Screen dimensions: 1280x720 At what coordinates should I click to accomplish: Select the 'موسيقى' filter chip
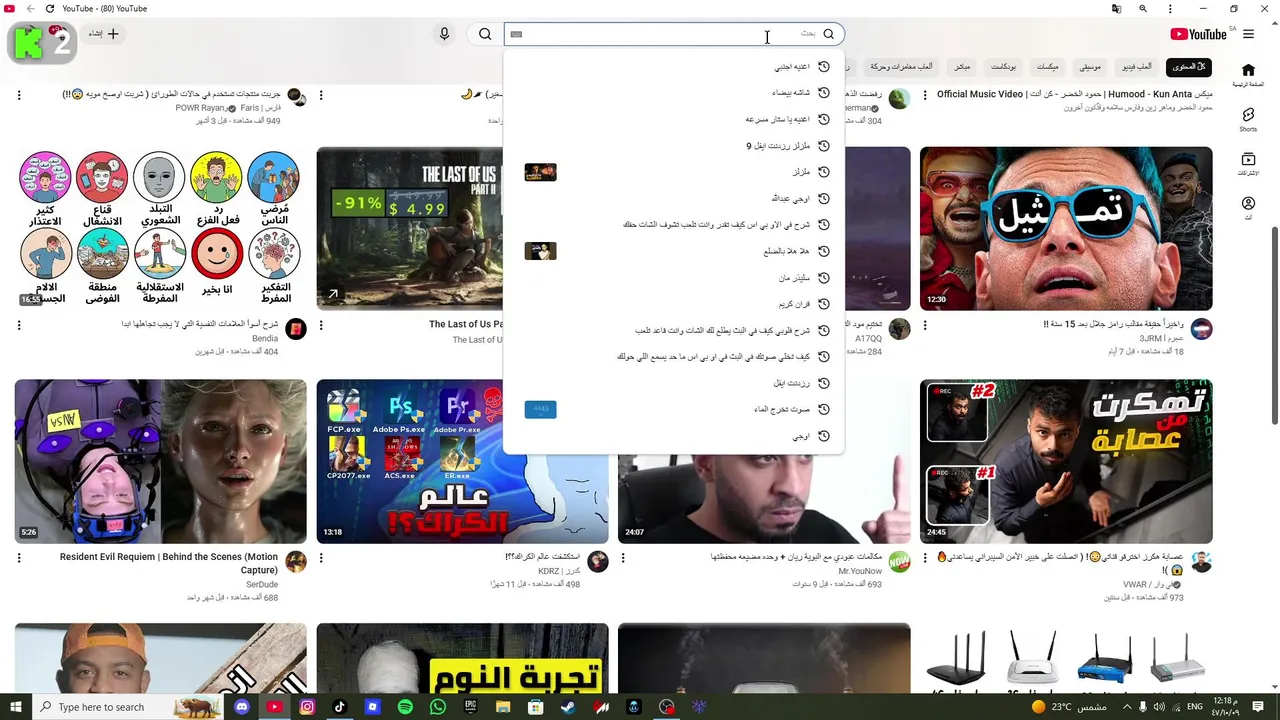coord(1089,66)
